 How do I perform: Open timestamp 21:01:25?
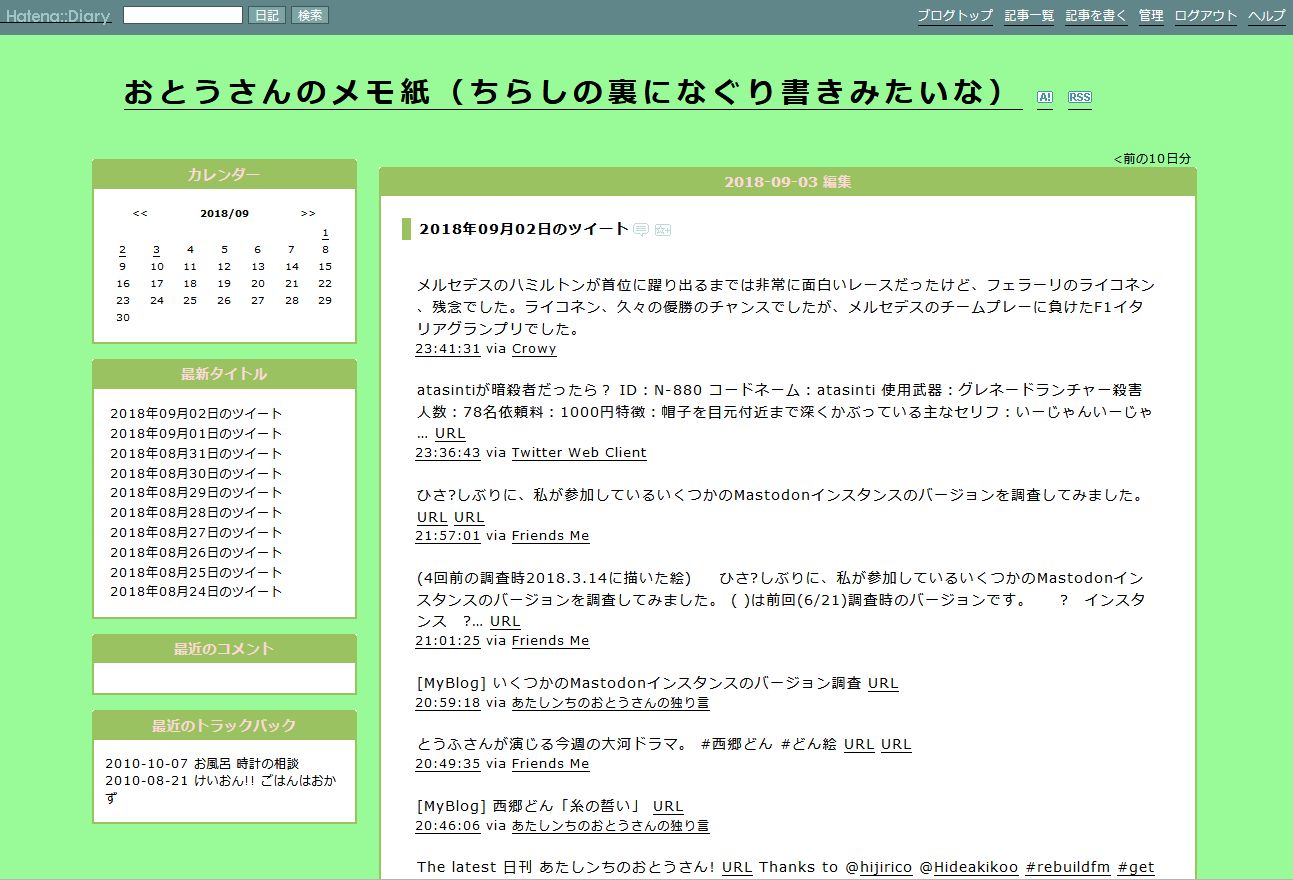(448, 641)
